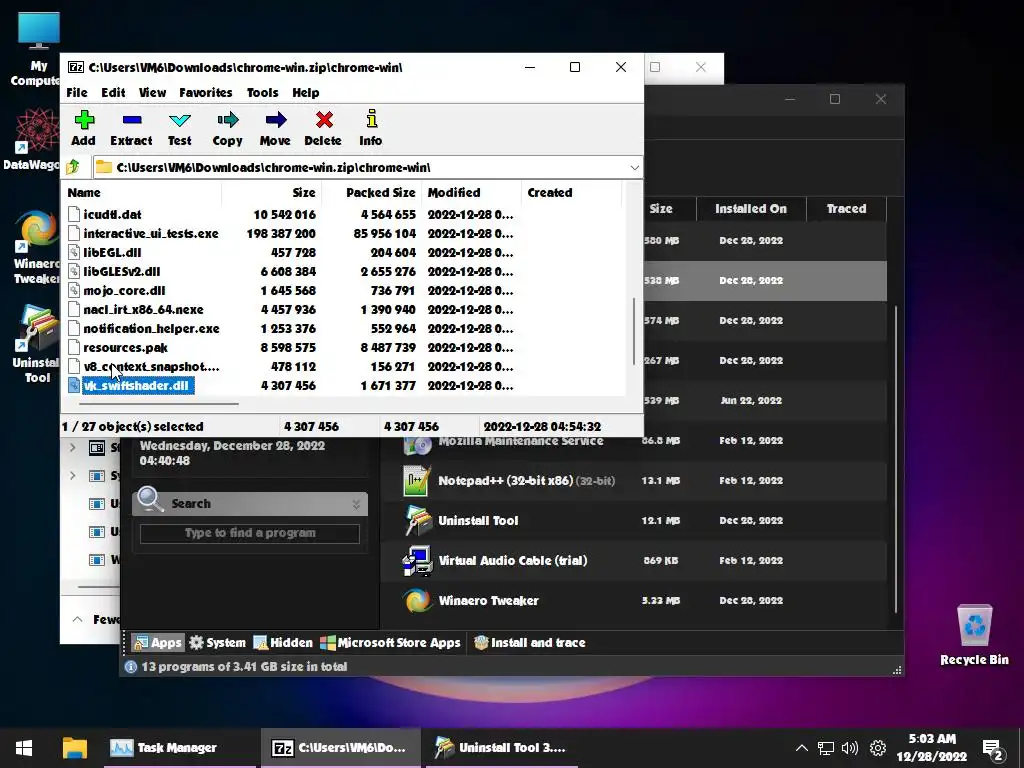Viewport: 1024px width, 768px height.
Task: Click the Add toolbar icon in 7-Zip
Action: [84, 129]
